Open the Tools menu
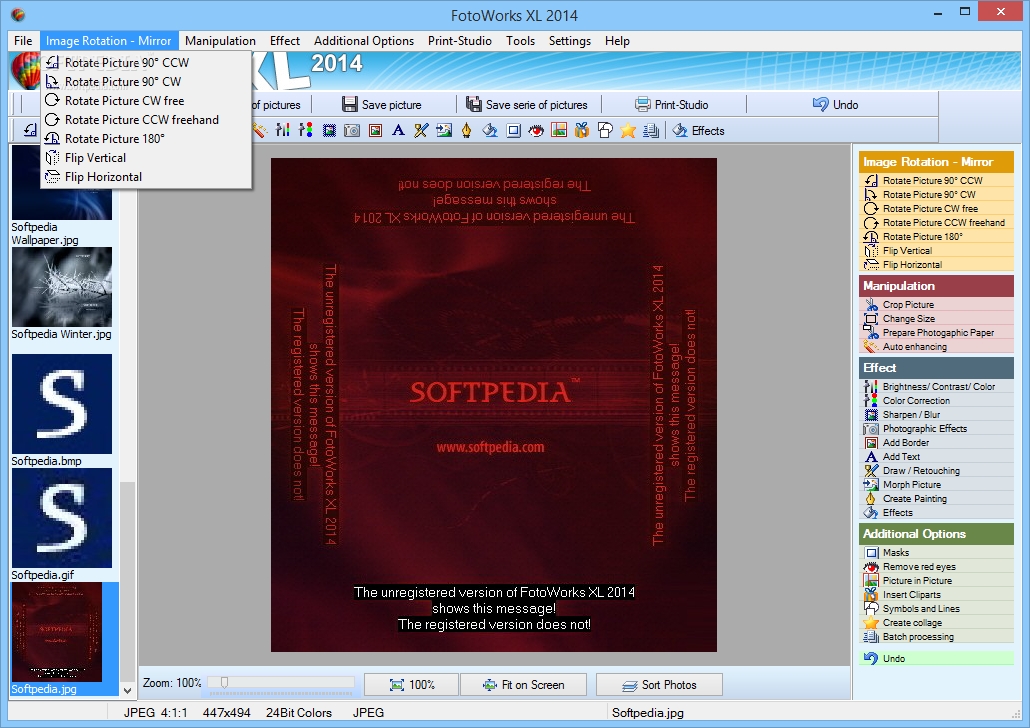 520,41
